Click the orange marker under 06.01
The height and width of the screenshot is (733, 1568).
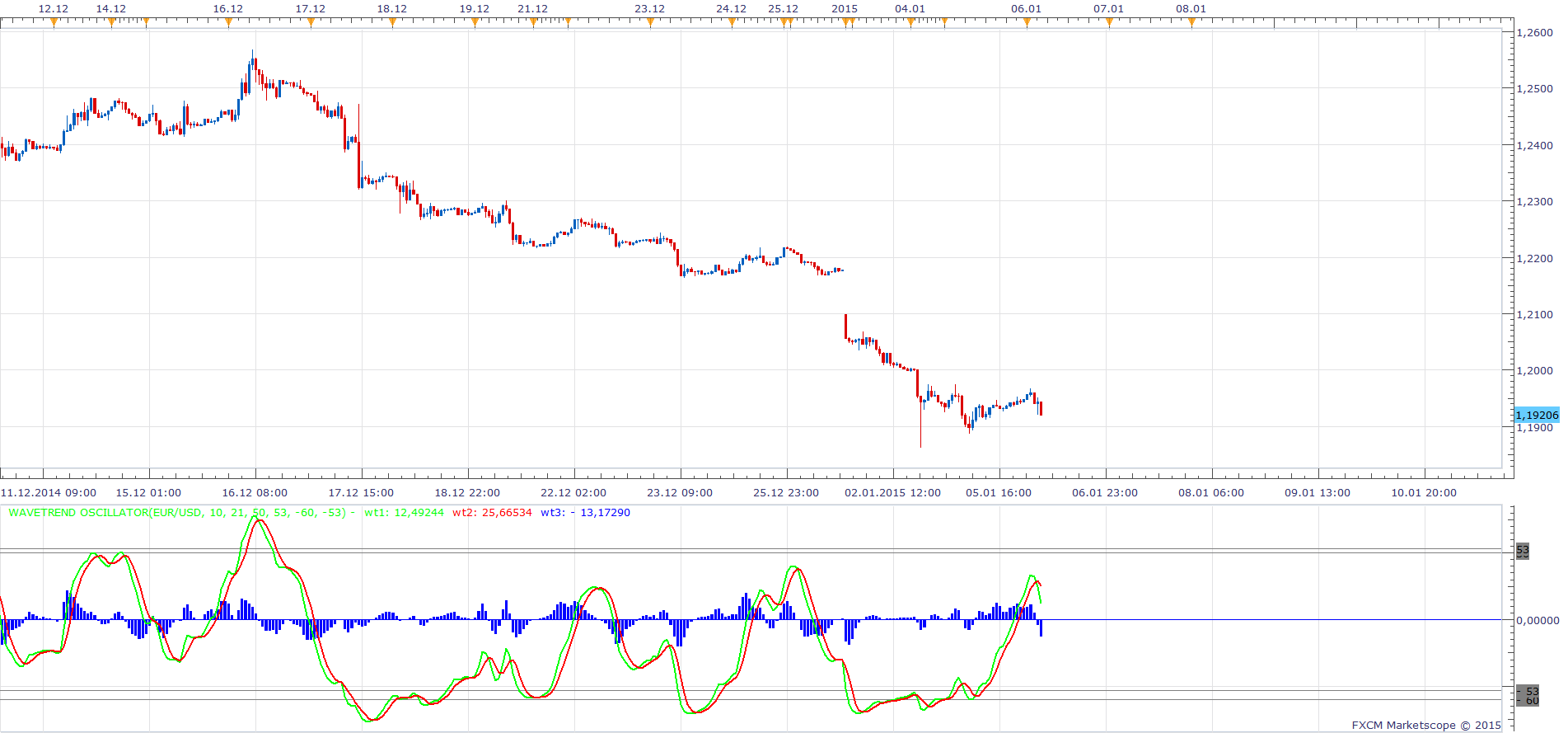tap(1027, 23)
